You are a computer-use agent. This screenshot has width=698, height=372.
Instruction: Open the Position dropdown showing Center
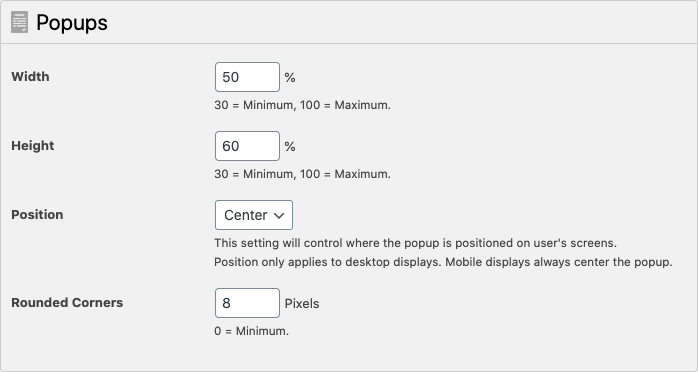[x=254, y=215]
